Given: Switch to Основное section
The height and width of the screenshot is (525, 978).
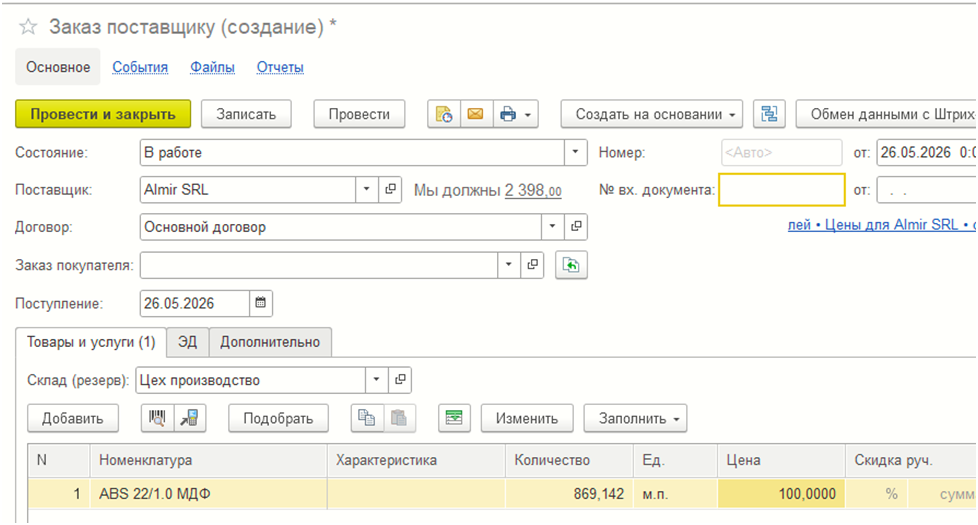Looking at the screenshot, I should pos(58,67).
